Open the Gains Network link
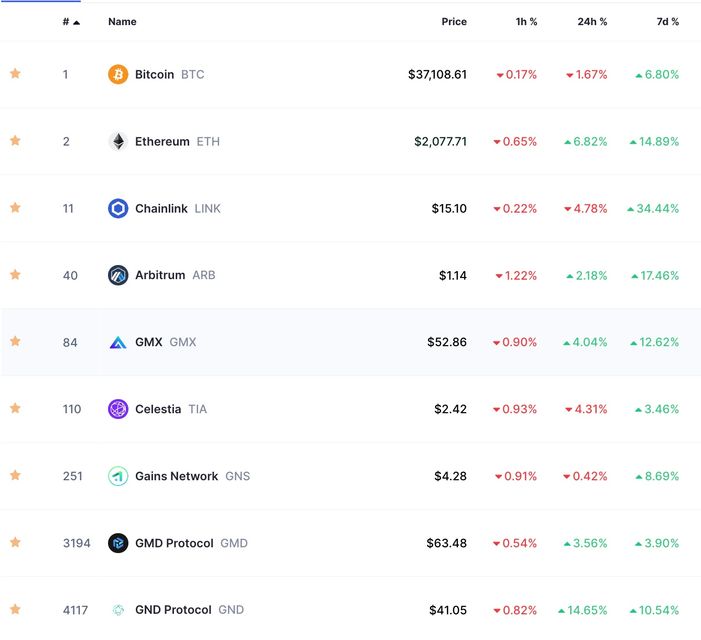 tap(177, 476)
